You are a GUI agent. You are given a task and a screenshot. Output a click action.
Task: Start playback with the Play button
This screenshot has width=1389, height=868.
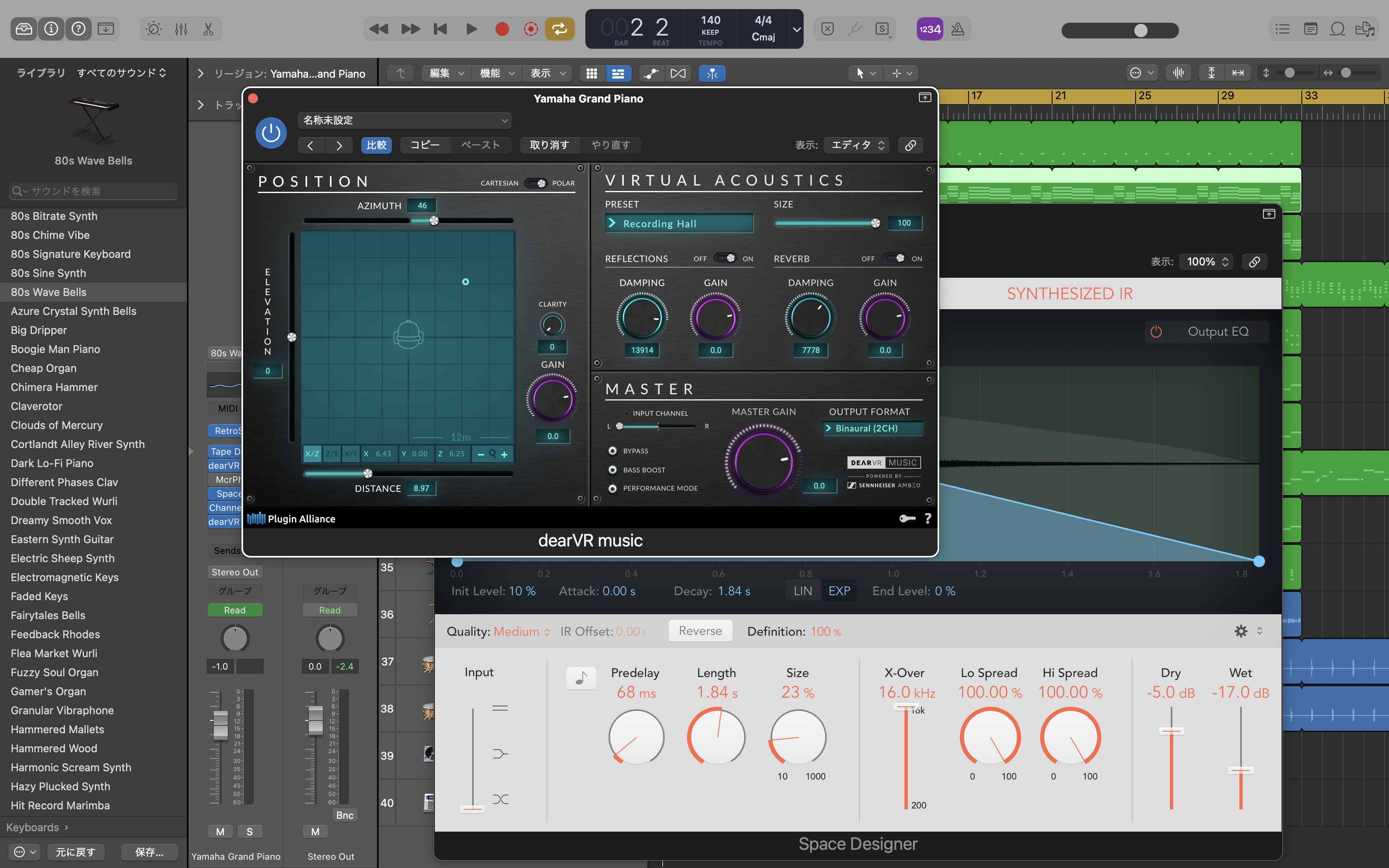(x=471, y=29)
